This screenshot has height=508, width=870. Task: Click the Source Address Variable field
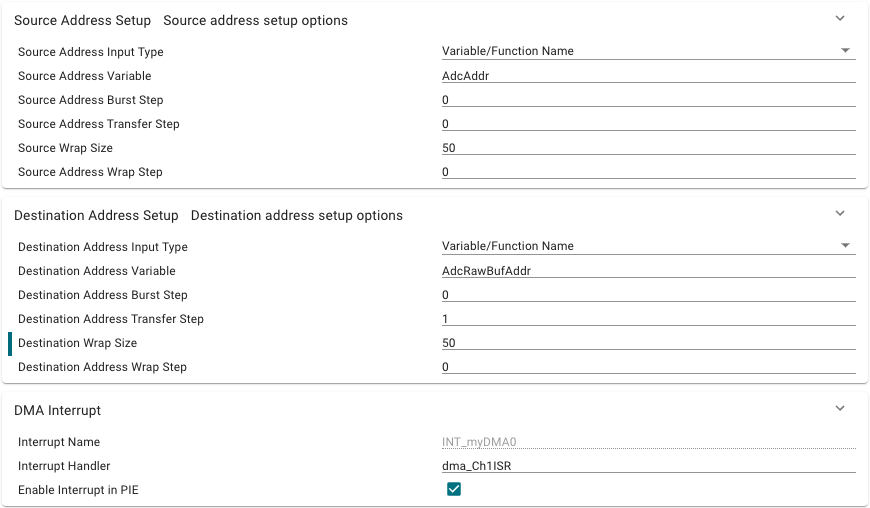[x=648, y=75]
